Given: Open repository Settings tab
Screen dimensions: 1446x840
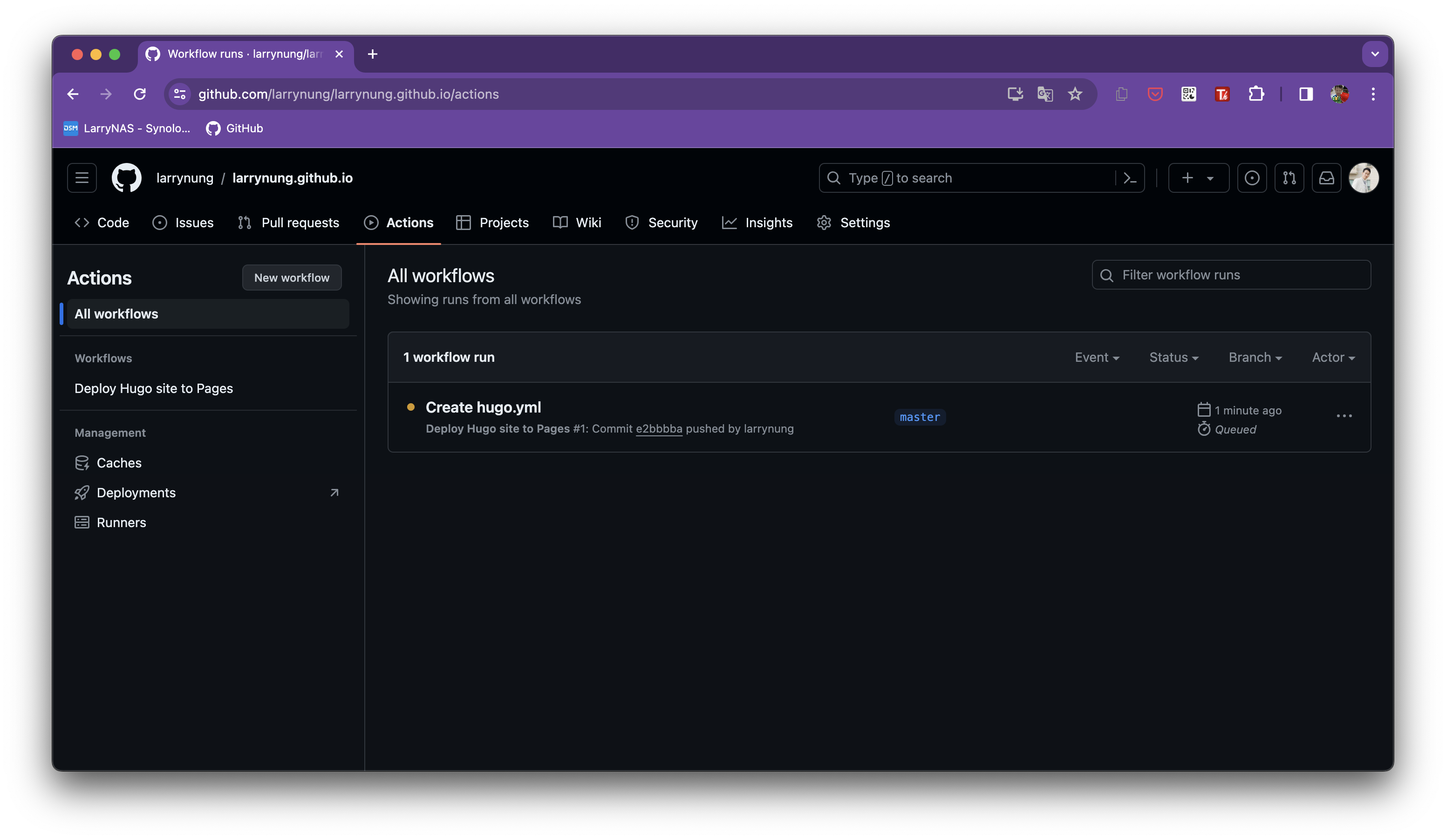Looking at the screenshot, I should [854, 223].
